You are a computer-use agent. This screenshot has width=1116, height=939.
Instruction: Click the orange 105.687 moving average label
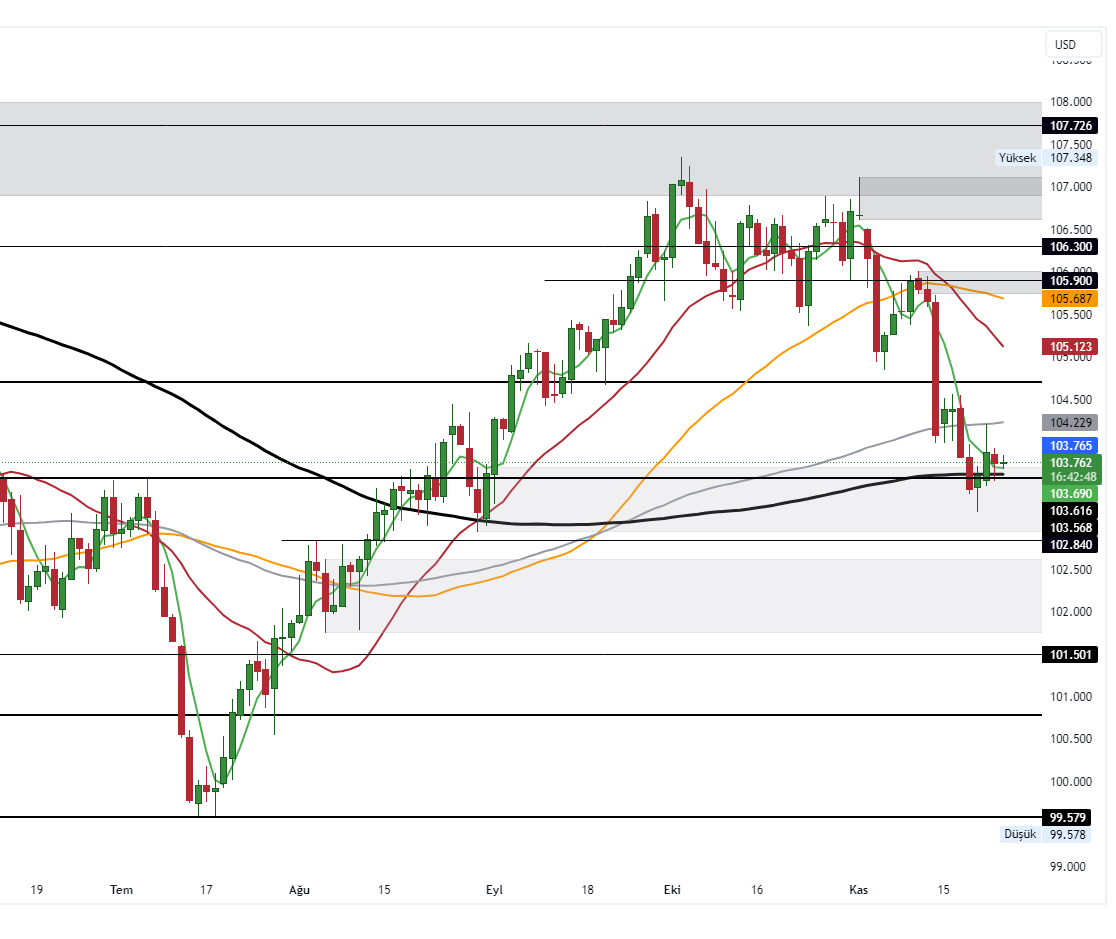click(x=1069, y=299)
